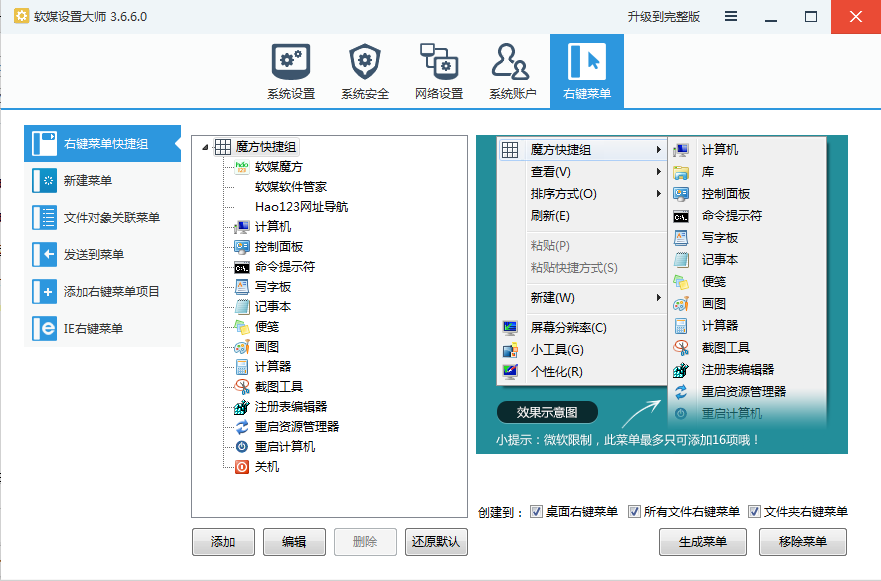This screenshot has width=881, height=581.
Task: Select Hao123网址导航 tree entry
Action: pyautogui.click(x=301, y=207)
